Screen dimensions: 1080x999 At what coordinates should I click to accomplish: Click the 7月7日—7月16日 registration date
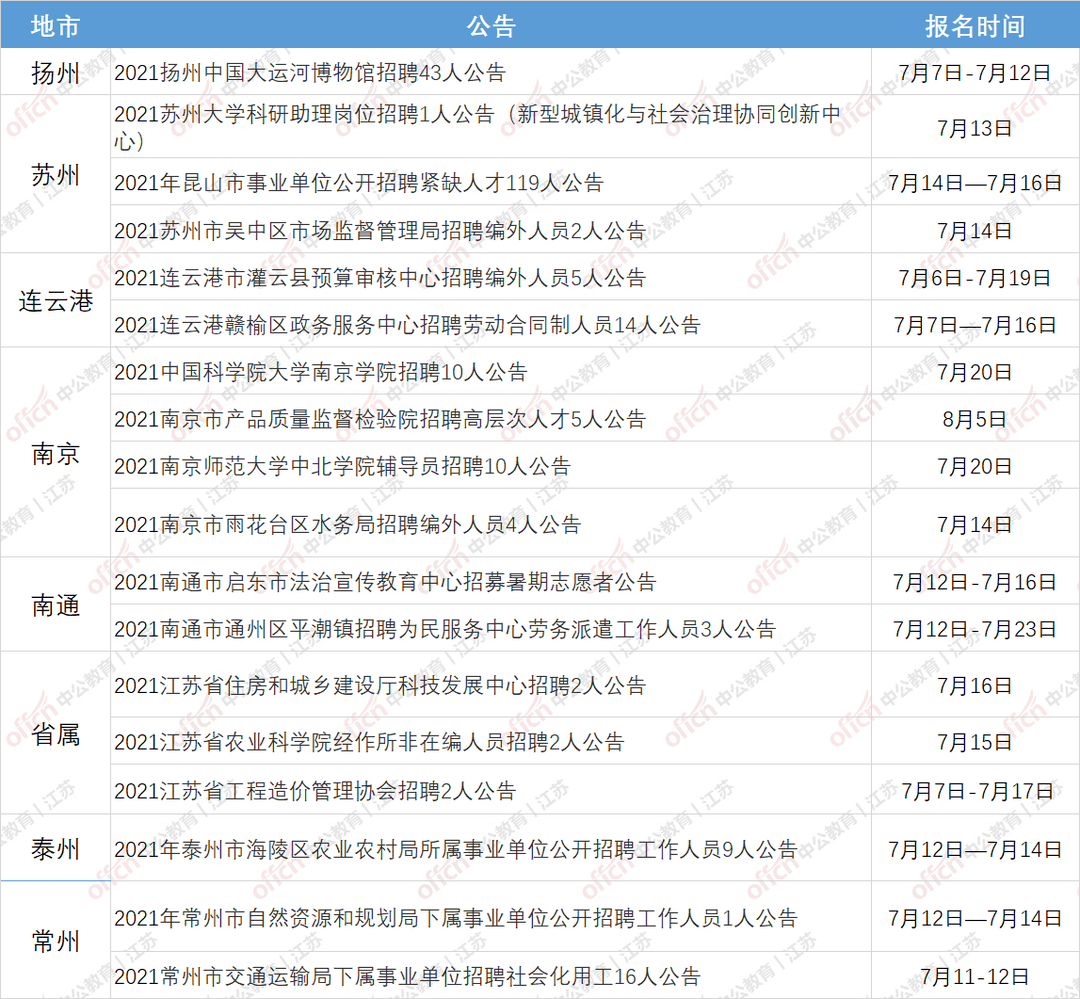975,325
